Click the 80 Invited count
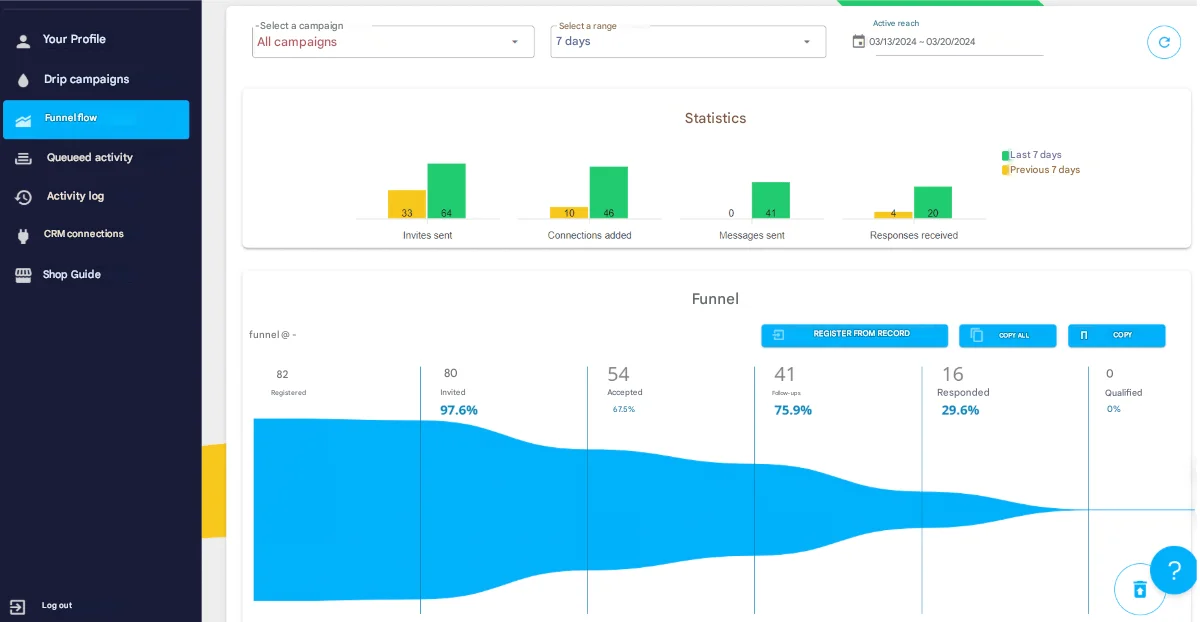 pyautogui.click(x=451, y=374)
